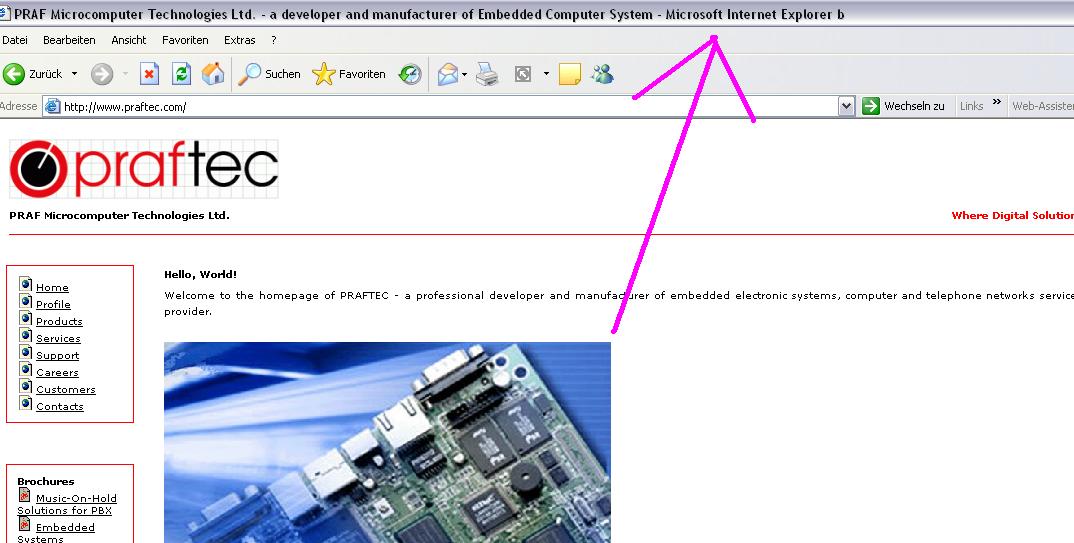Open the History clock icon
This screenshot has height=543, width=1074.
point(410,74)
